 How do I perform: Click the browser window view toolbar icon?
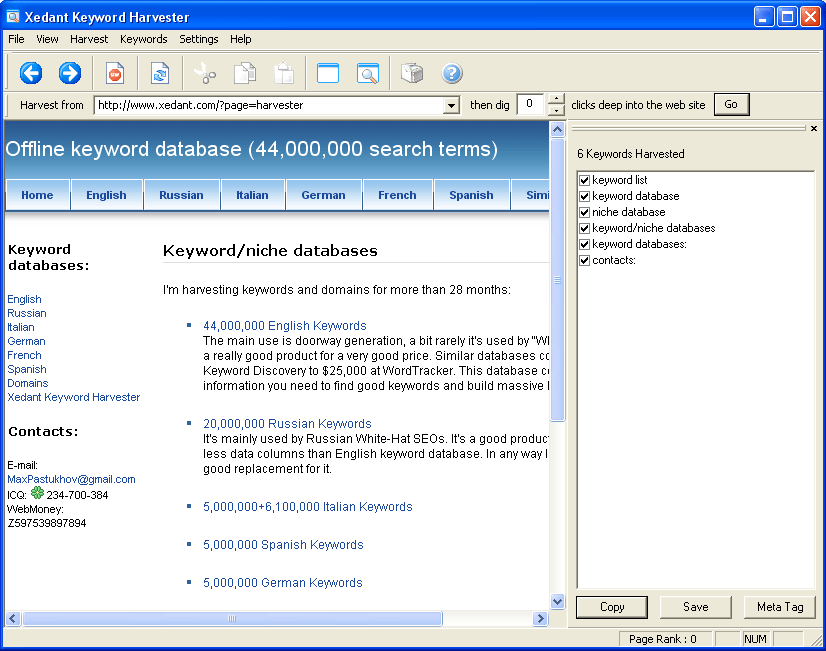point(328,73)
